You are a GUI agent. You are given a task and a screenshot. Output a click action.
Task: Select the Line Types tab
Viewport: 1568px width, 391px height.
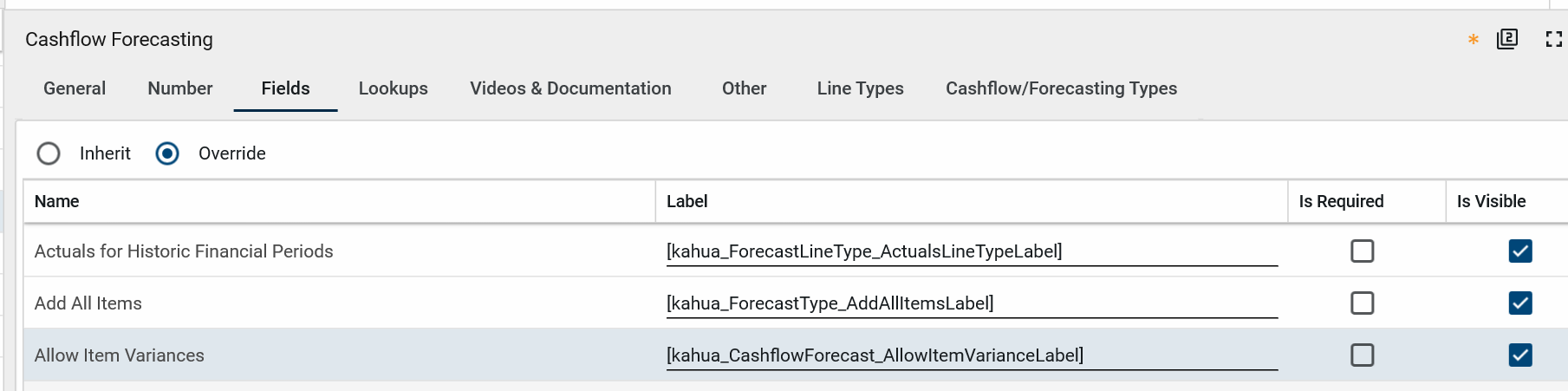pos(860,88)
